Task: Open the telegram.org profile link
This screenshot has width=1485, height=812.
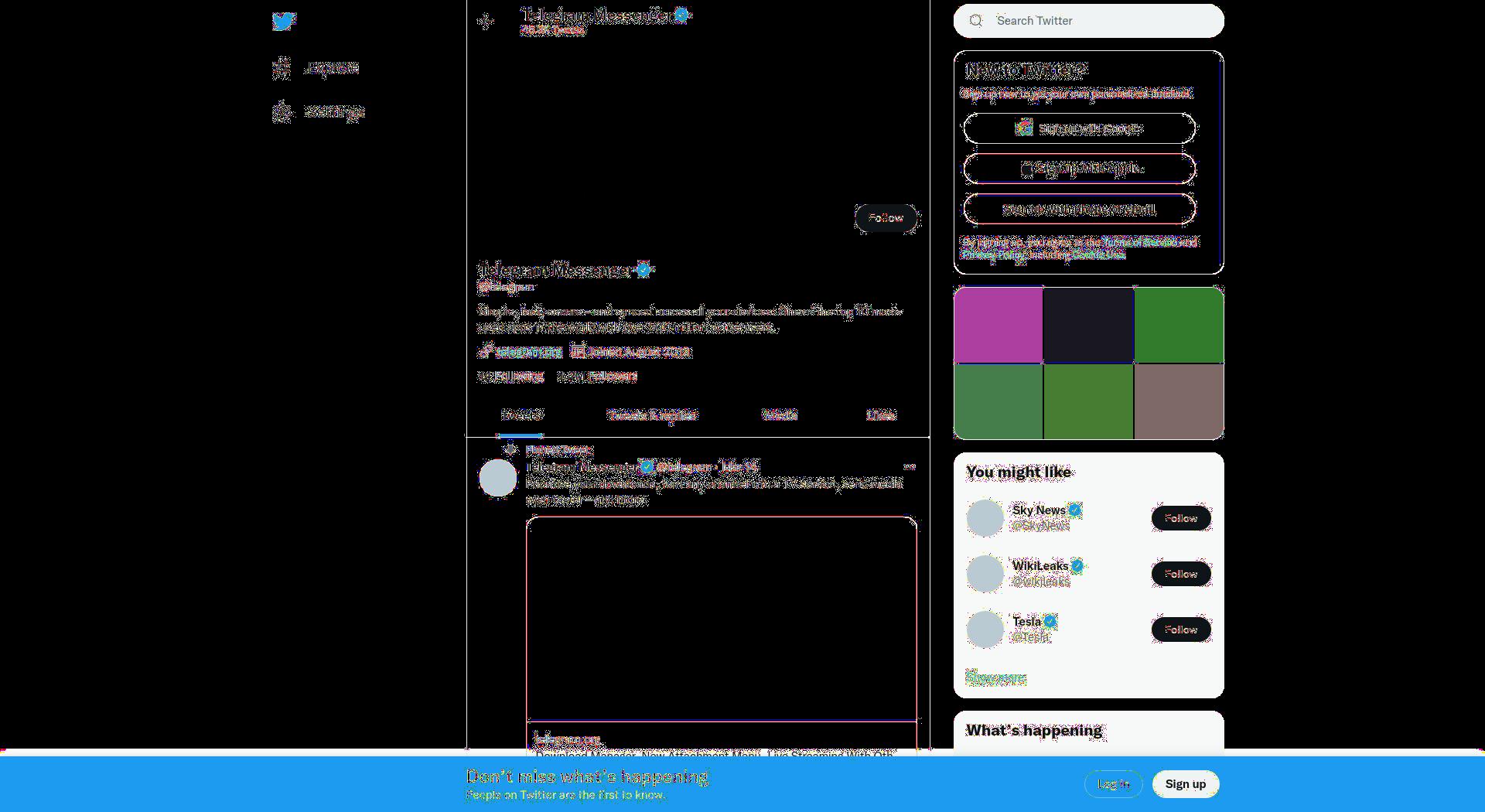Action: 528,352
